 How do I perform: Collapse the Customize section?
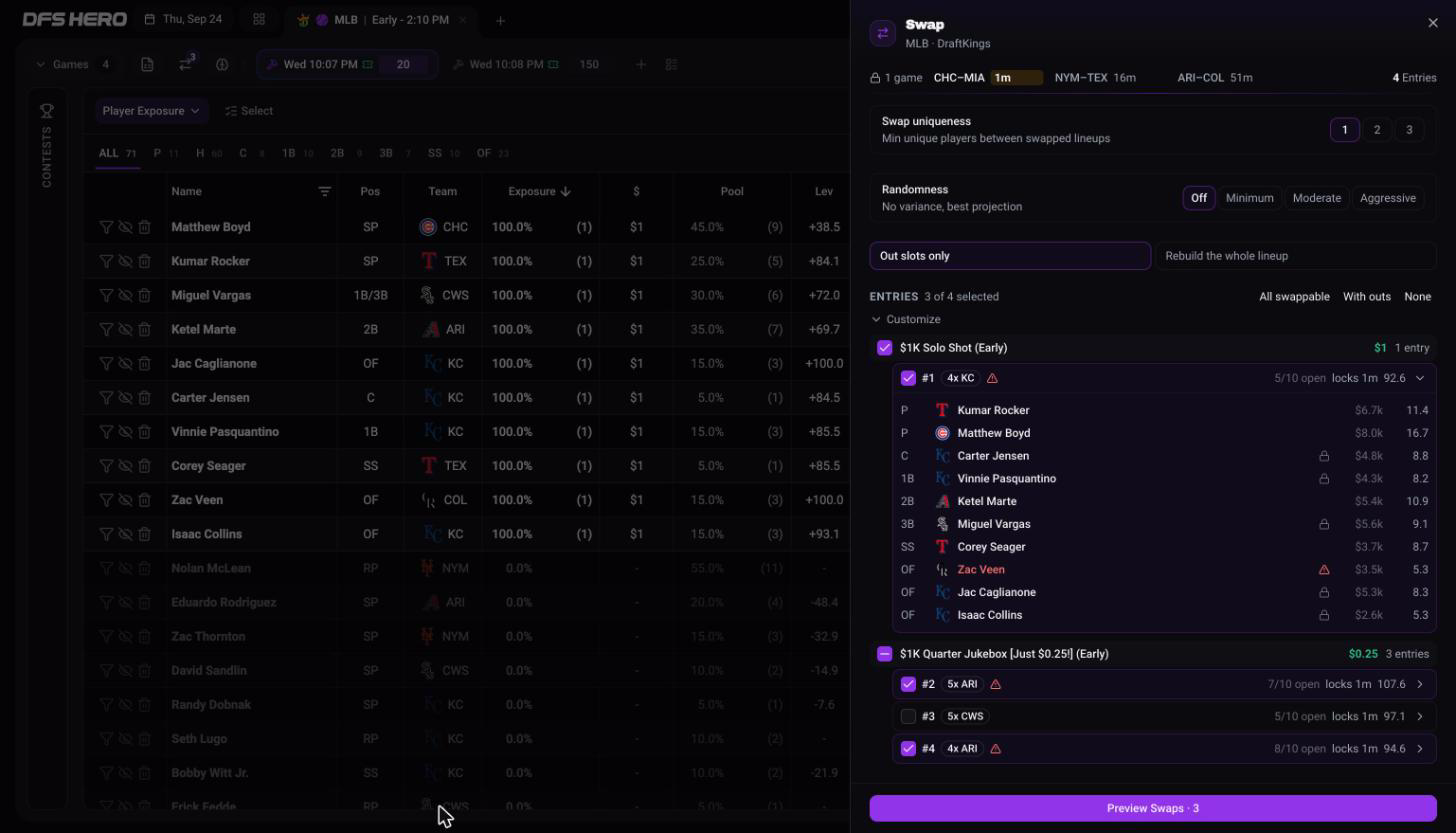click(x=906, y=319)
